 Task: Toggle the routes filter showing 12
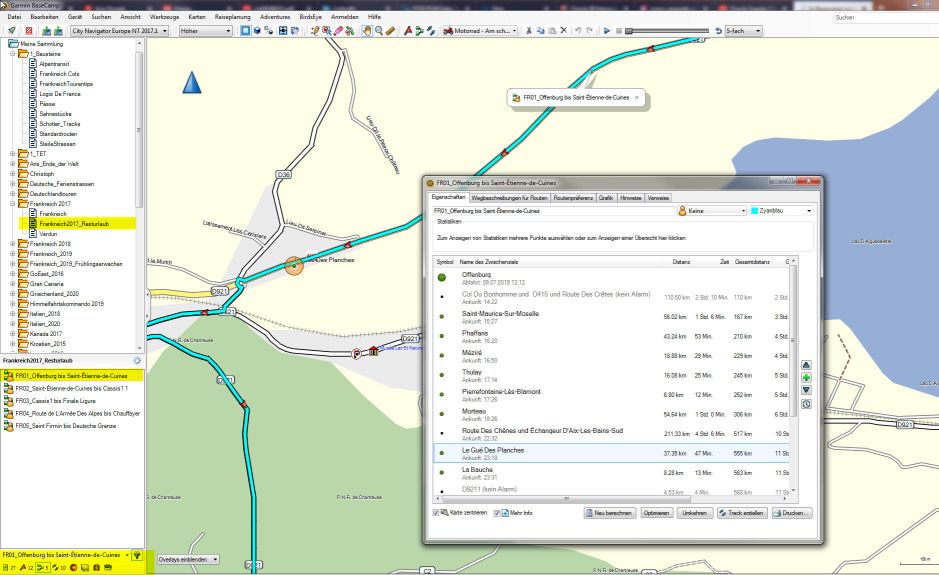tap(26, 568)
